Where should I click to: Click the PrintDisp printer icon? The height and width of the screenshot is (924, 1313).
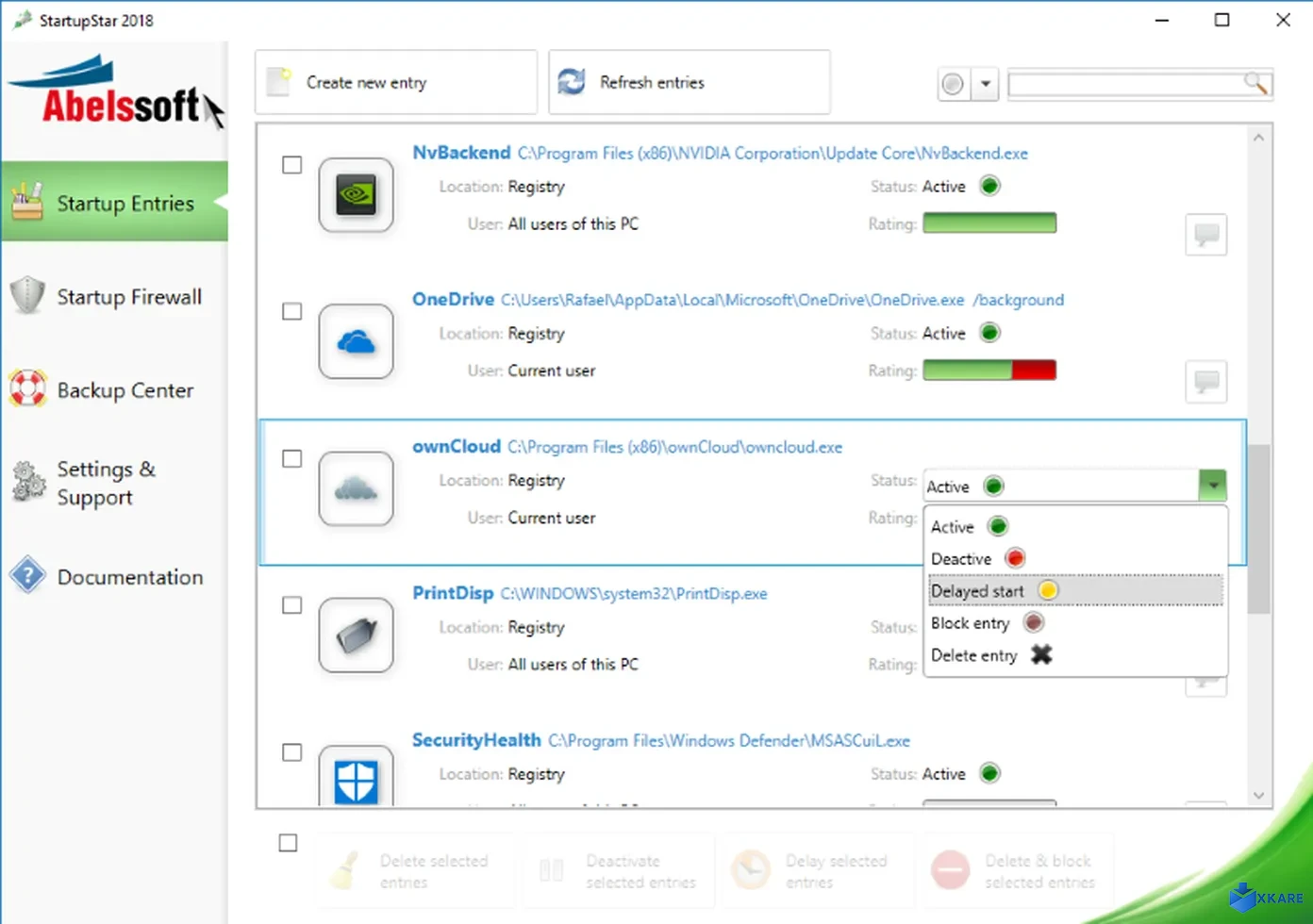(x=357, y=635)
